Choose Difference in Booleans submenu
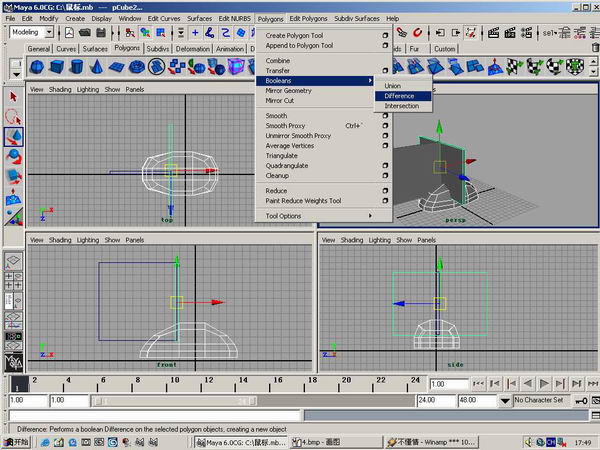The height and width of the screenshot is (450, 600). 403,96
